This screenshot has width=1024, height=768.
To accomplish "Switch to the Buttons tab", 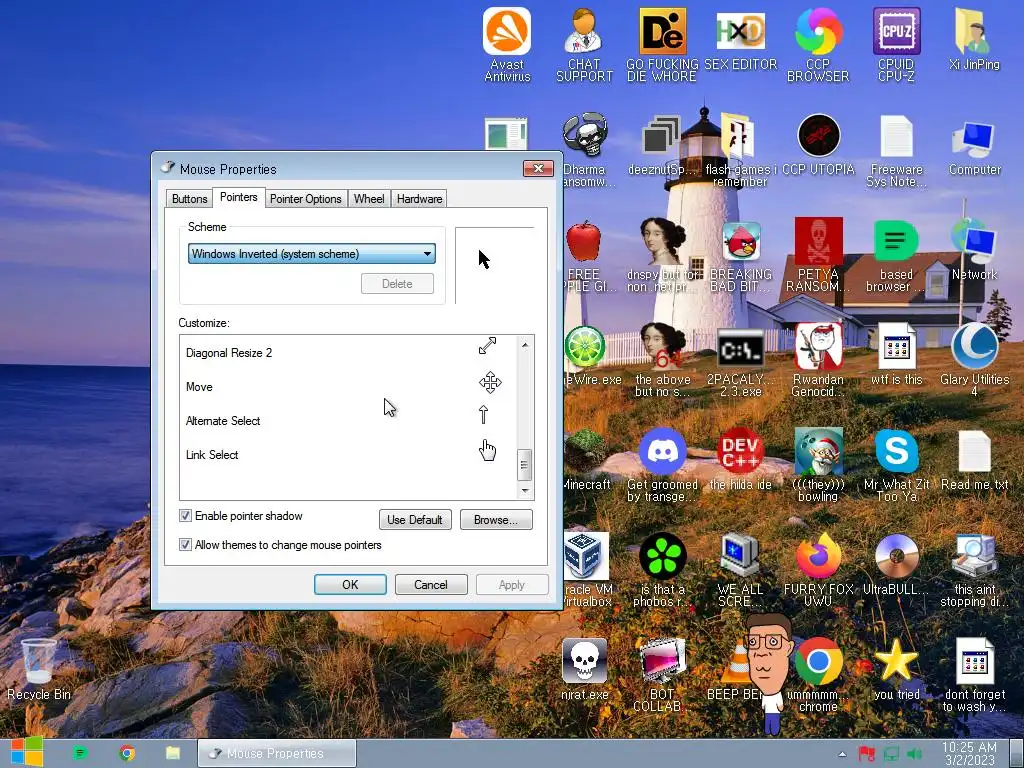I will tap(189, 199).
